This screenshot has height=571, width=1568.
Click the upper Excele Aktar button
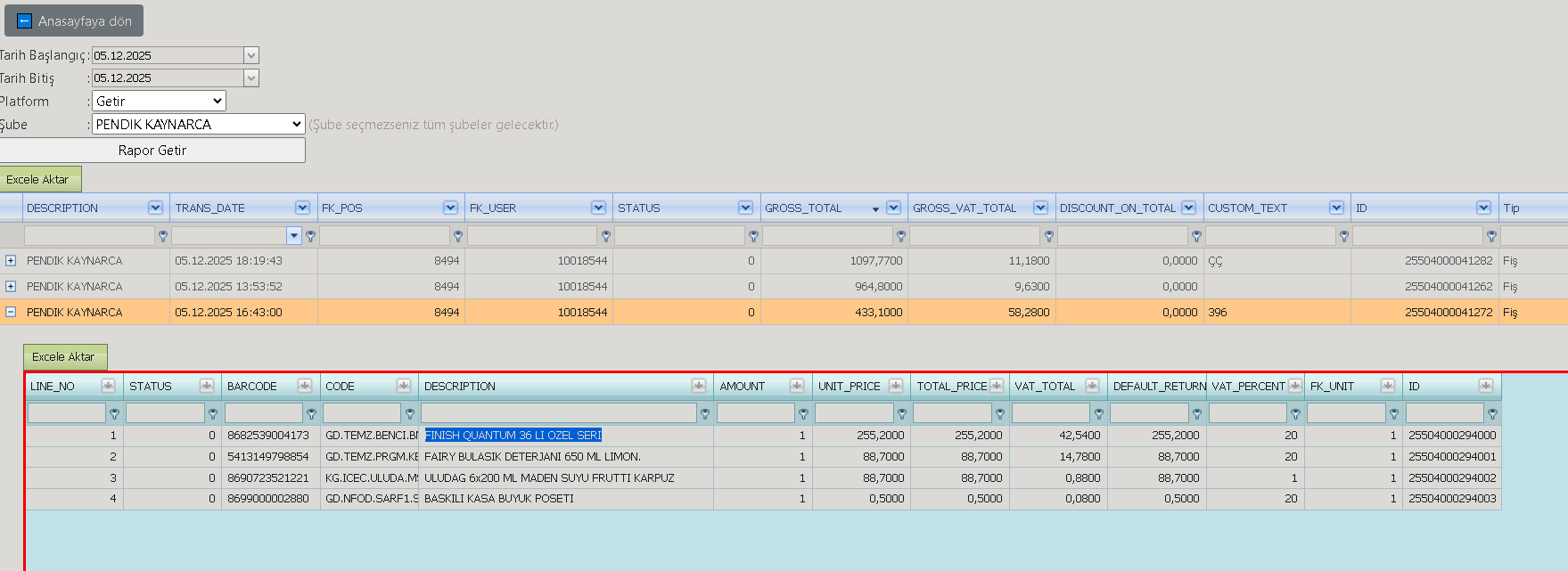coord(40,179)
